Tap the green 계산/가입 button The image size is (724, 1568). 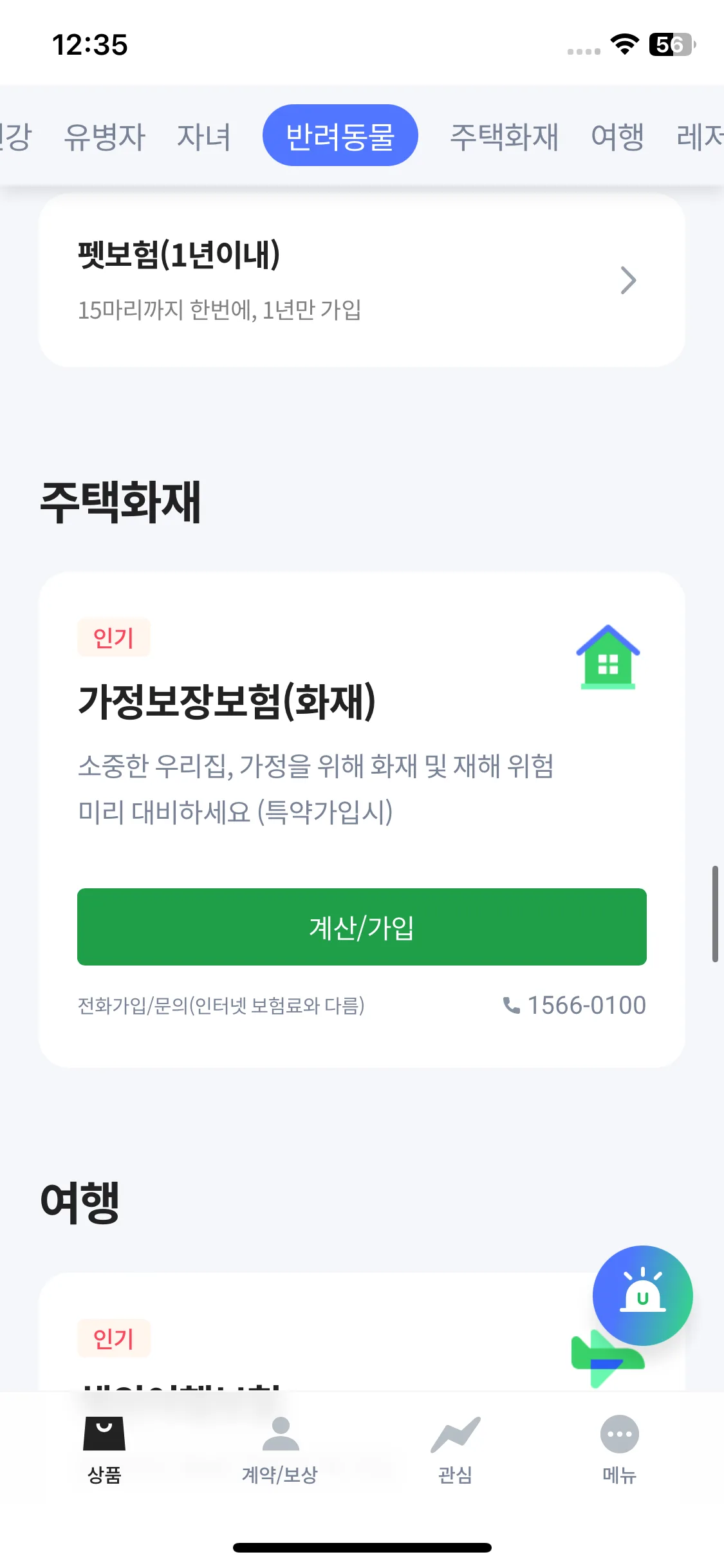[362, 927]
